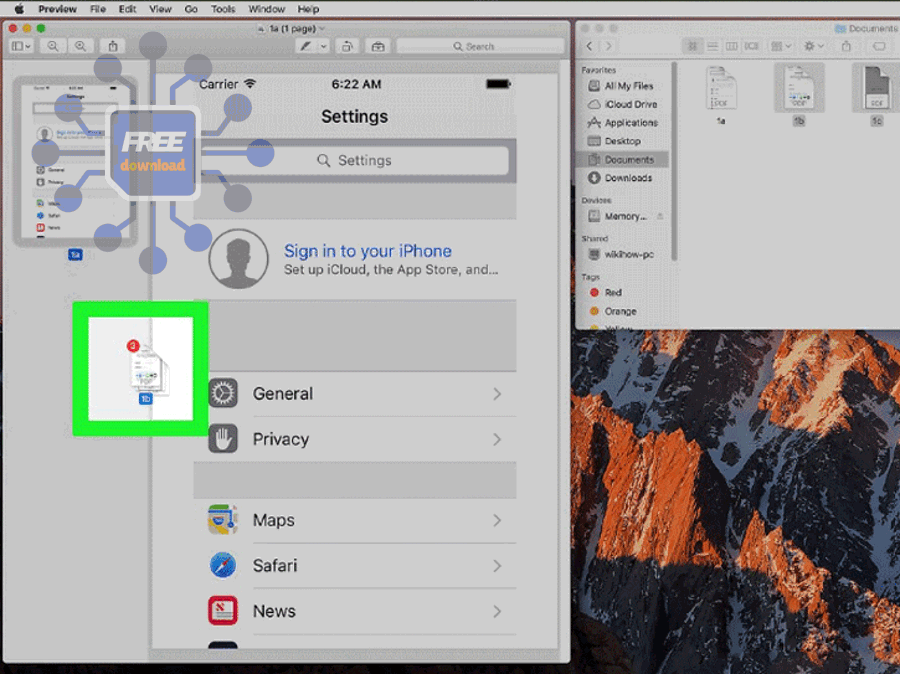900x674 pixels.
Task: Open Finder arrange-by dropdown
Action: point(781,46)
